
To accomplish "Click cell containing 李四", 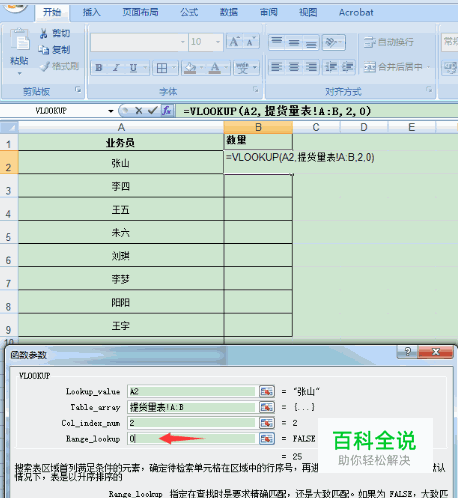I will point(121,186).
